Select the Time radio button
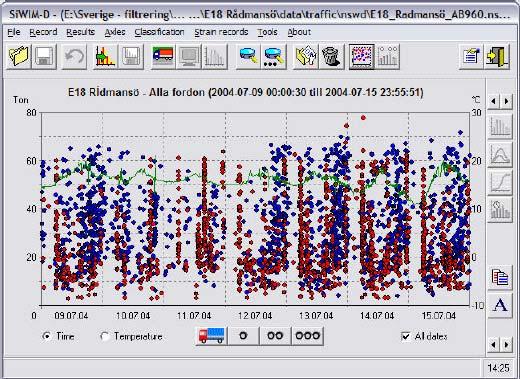 coord(47,336)
